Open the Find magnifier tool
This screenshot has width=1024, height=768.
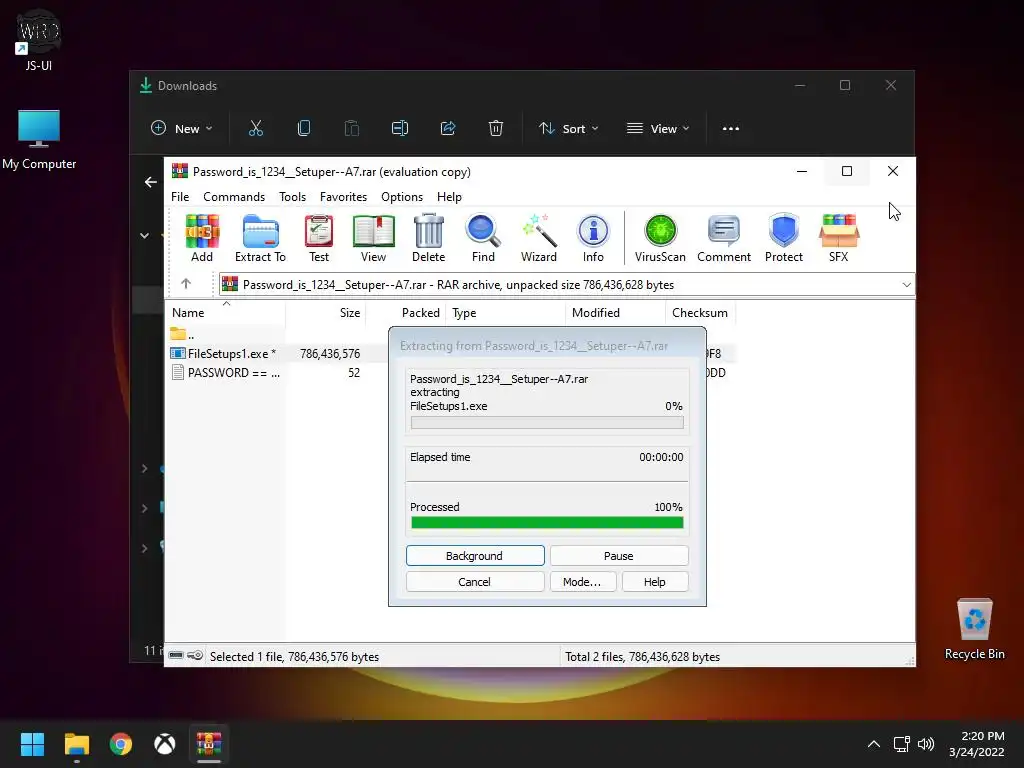[x=483, y=238]
